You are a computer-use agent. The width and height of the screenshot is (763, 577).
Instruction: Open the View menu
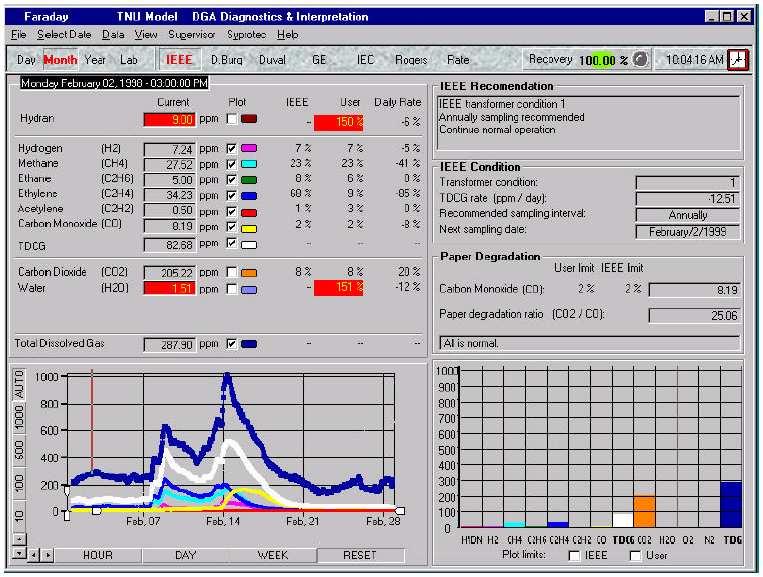146,35
